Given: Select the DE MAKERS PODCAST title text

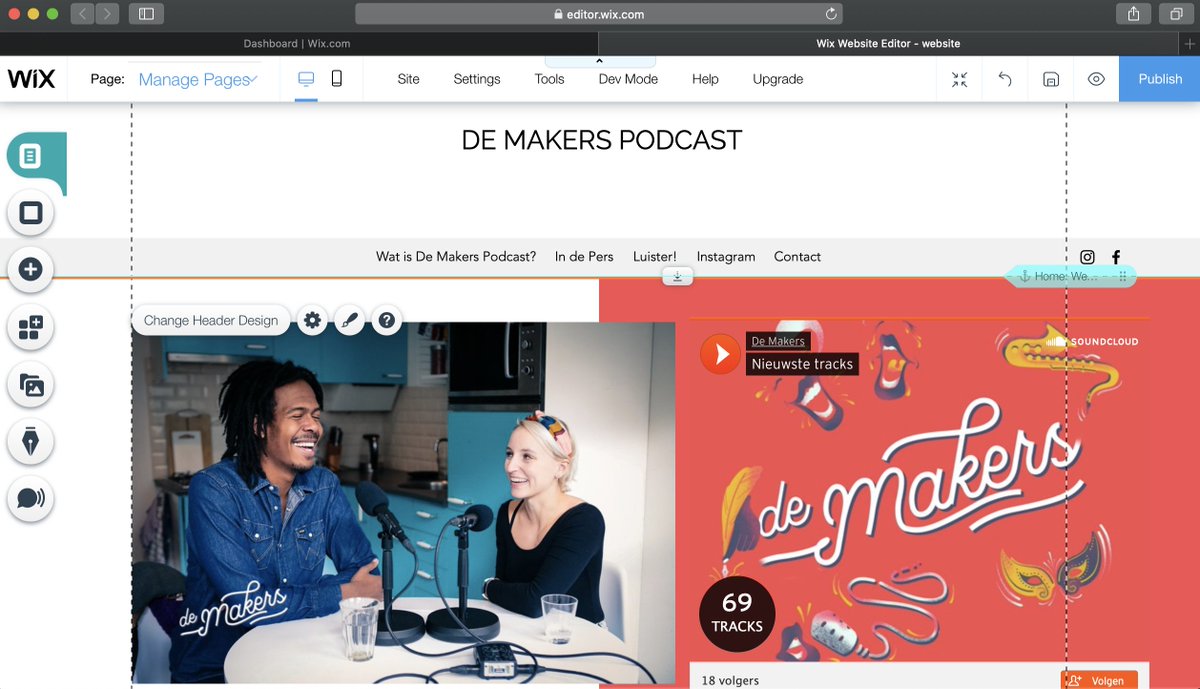Looking at the screenshot, I should pyautogui.click(x=601, y=140).
